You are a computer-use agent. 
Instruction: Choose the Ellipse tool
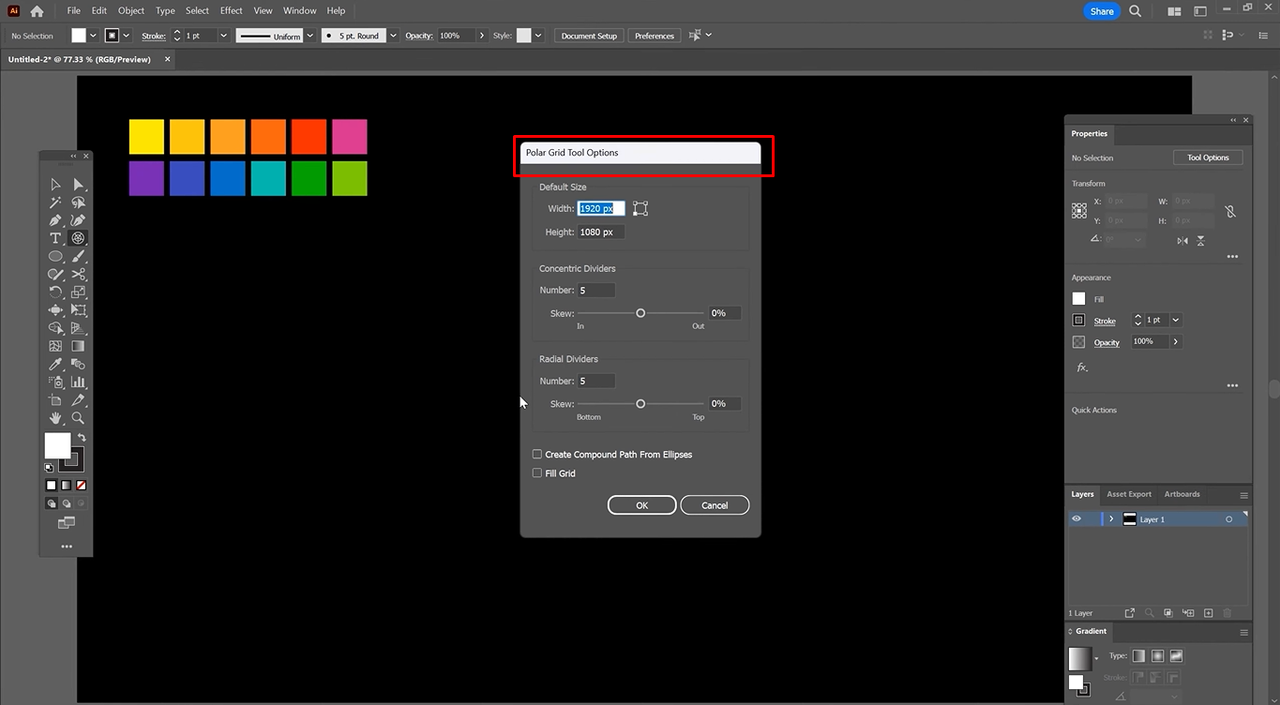click(56, 257)
